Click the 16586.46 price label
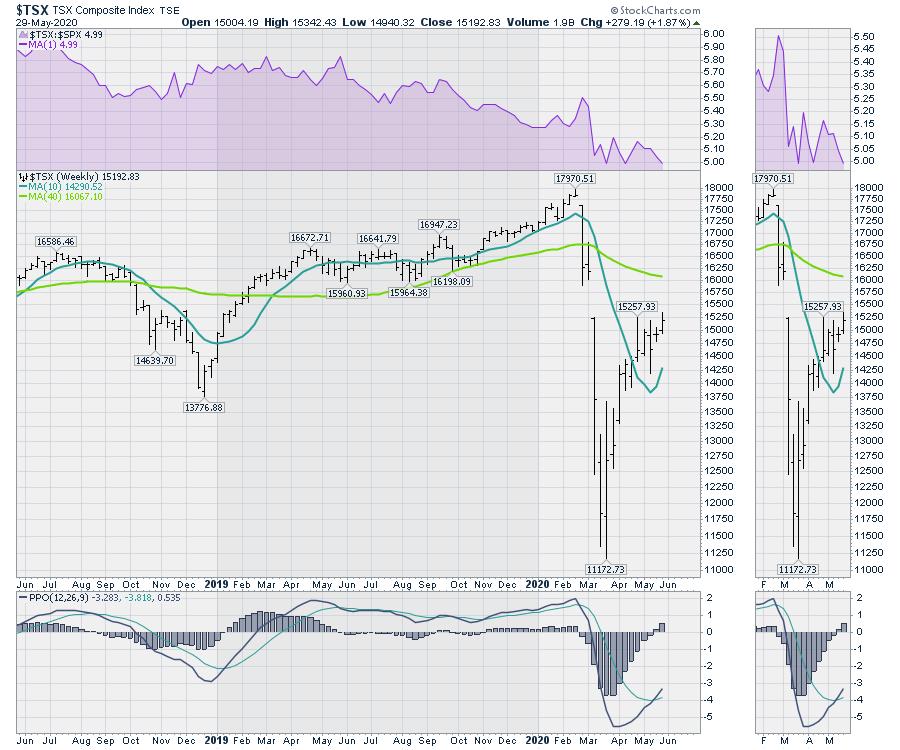Viewport: 900px width, 750px height. coord(56,241)
